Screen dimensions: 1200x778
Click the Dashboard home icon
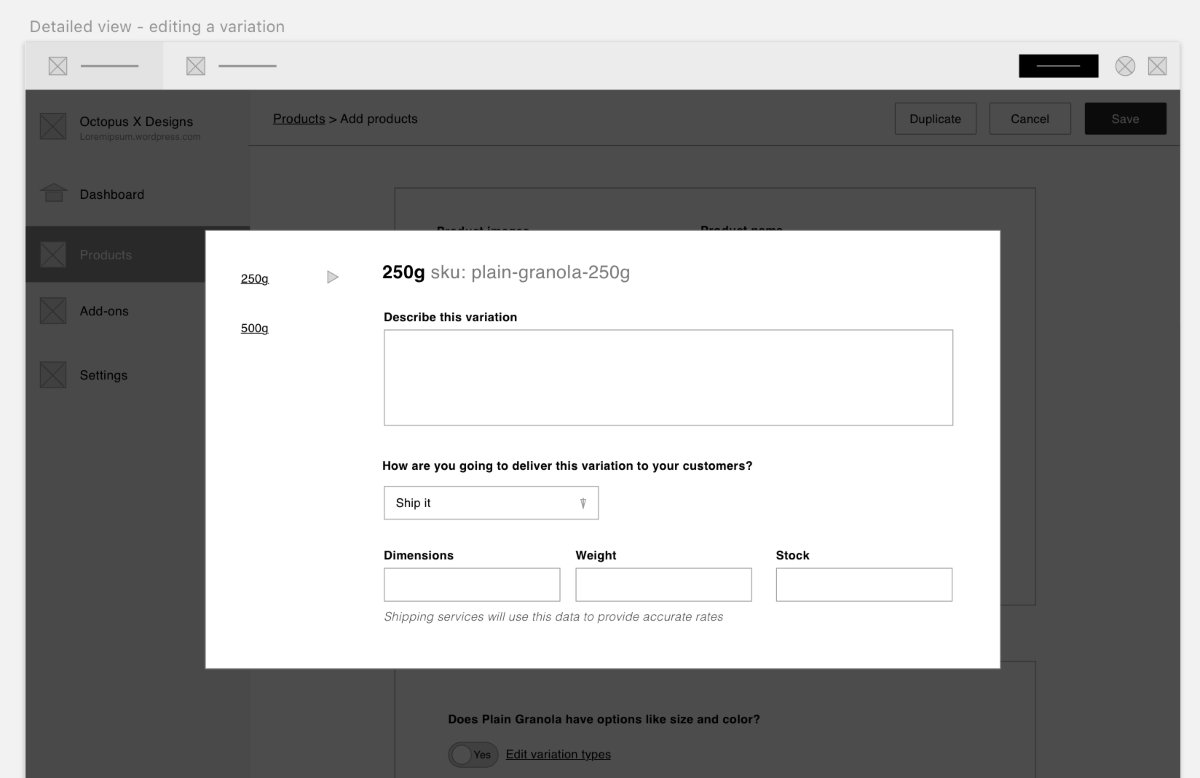[x=53, y=194]
